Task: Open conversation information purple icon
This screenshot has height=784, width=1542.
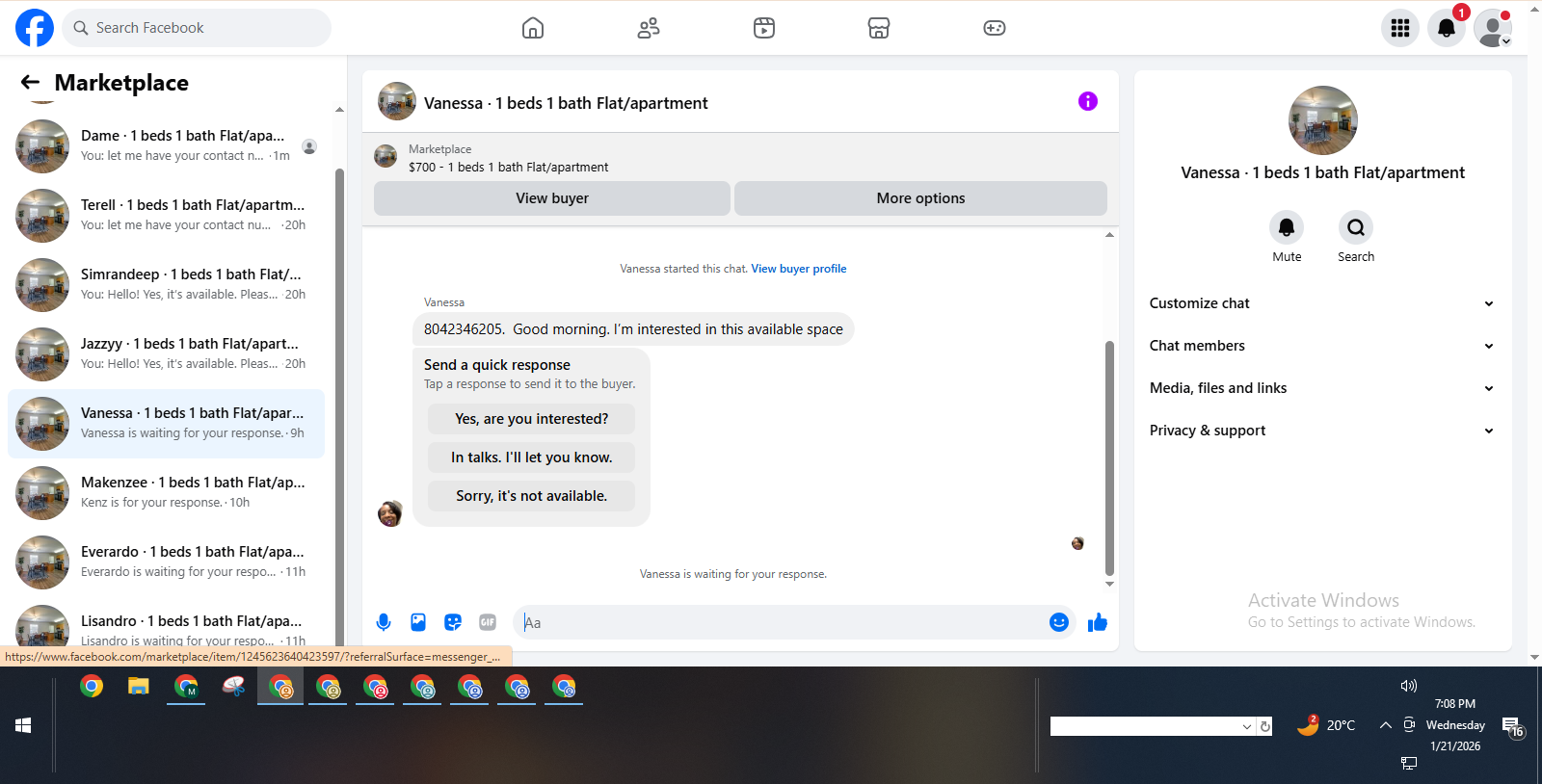Action: (x=1088, y=101)
